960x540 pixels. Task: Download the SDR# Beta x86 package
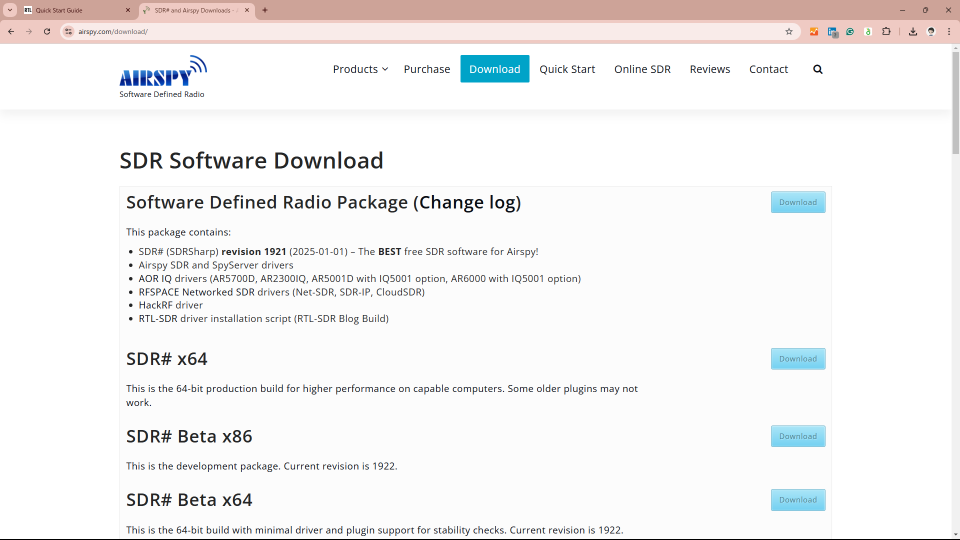click(x=798, y=436)
